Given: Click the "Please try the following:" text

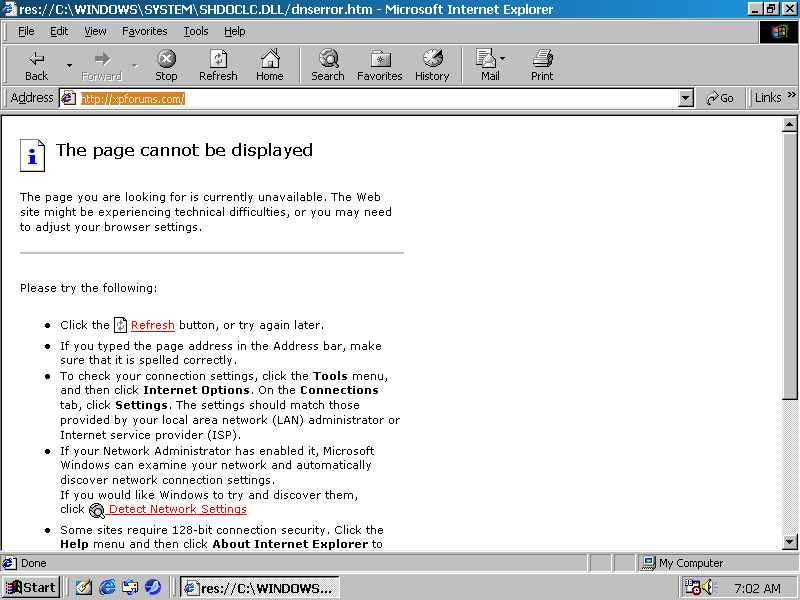Looking at the screenshot, I should (88, 288).
